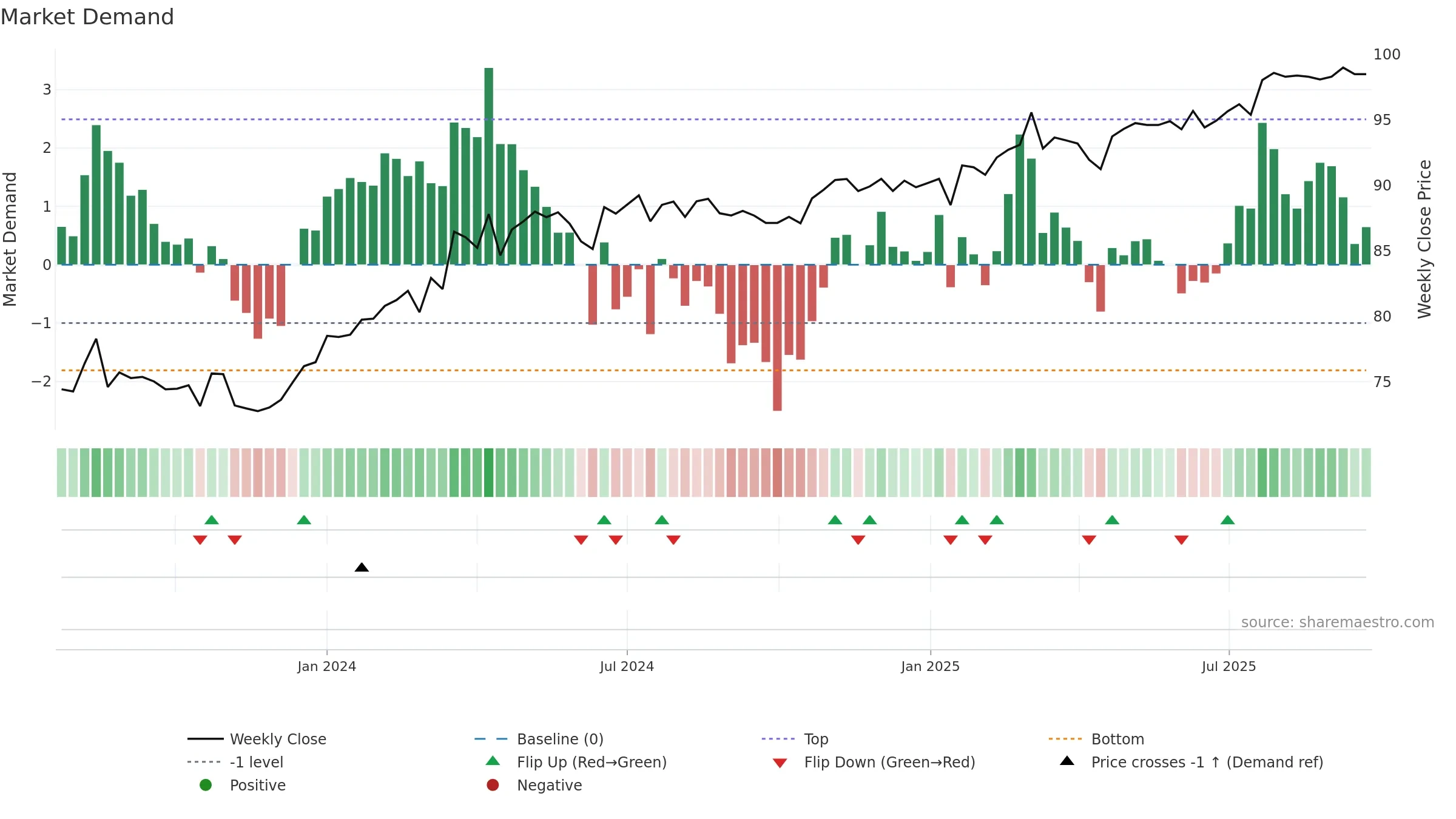Click the tallest green demand bar above 3
The image size is (1456, 819).
[489, 166]
